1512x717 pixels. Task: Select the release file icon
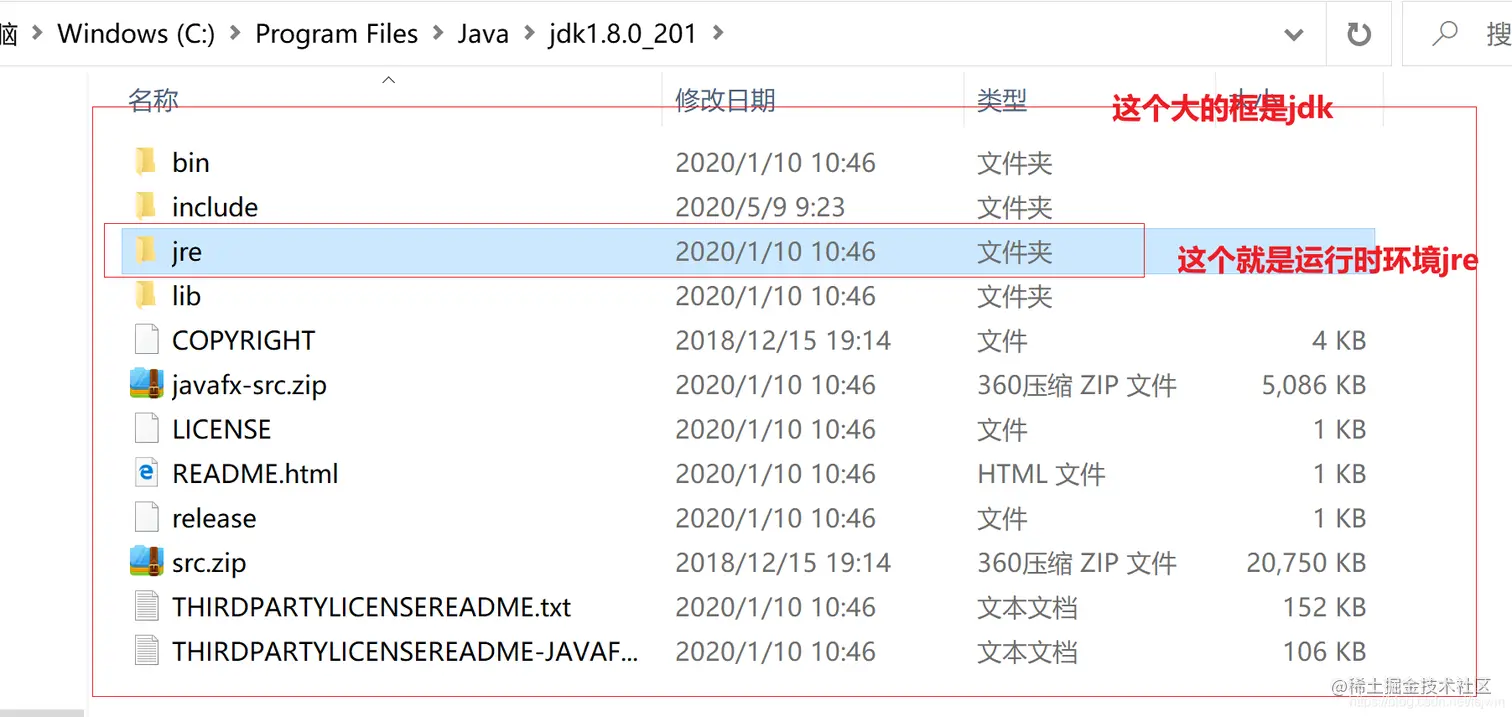[146, 518]
